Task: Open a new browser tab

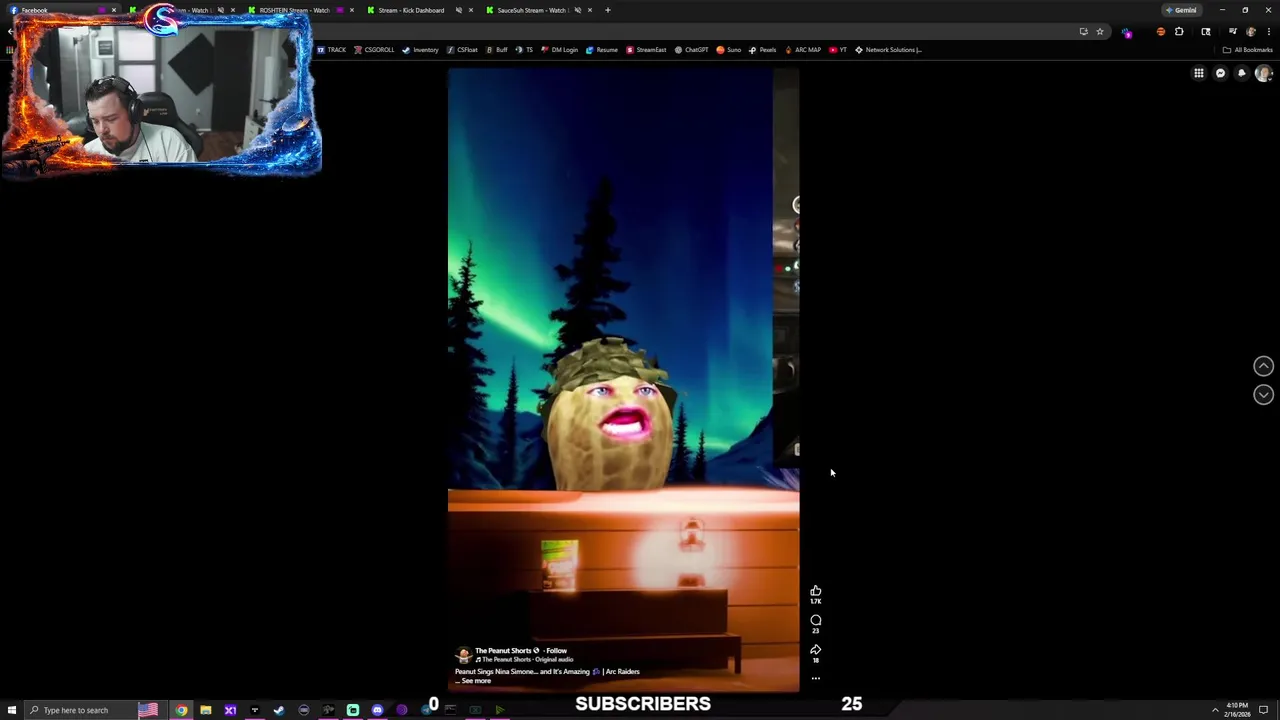Action: (608, 10)
